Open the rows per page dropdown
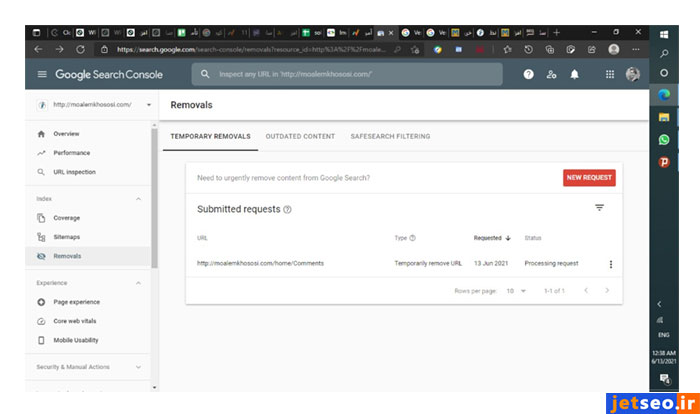The height and width of the screenshot is (414, 700). tap(515, 290)
